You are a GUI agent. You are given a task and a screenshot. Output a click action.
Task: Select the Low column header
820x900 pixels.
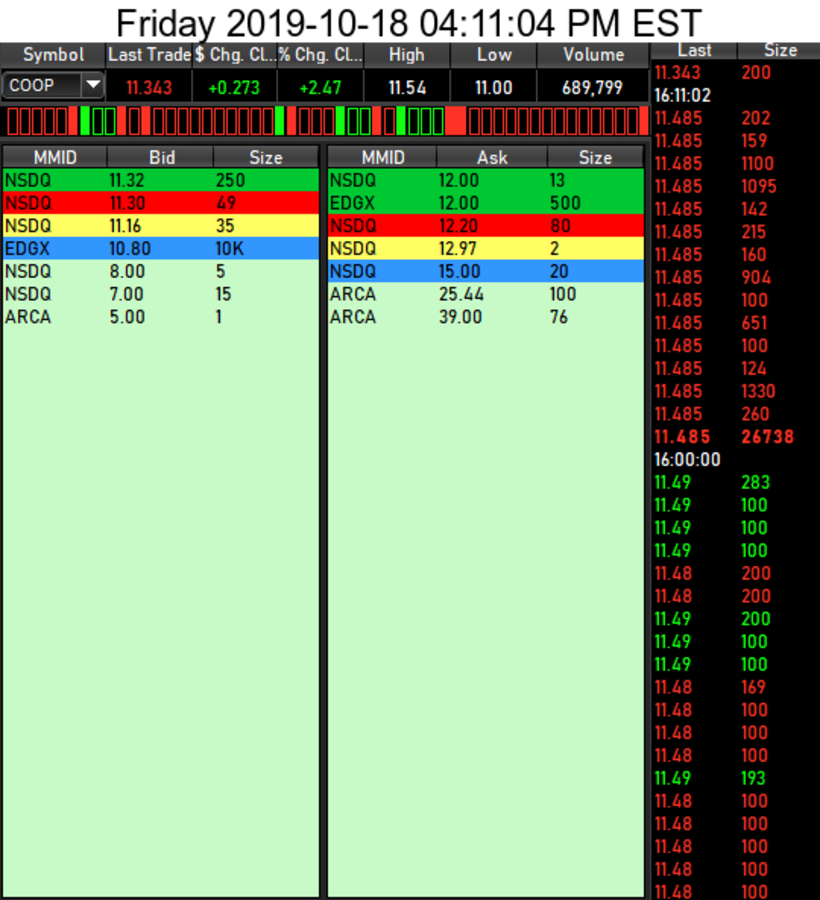pos(493,55)
